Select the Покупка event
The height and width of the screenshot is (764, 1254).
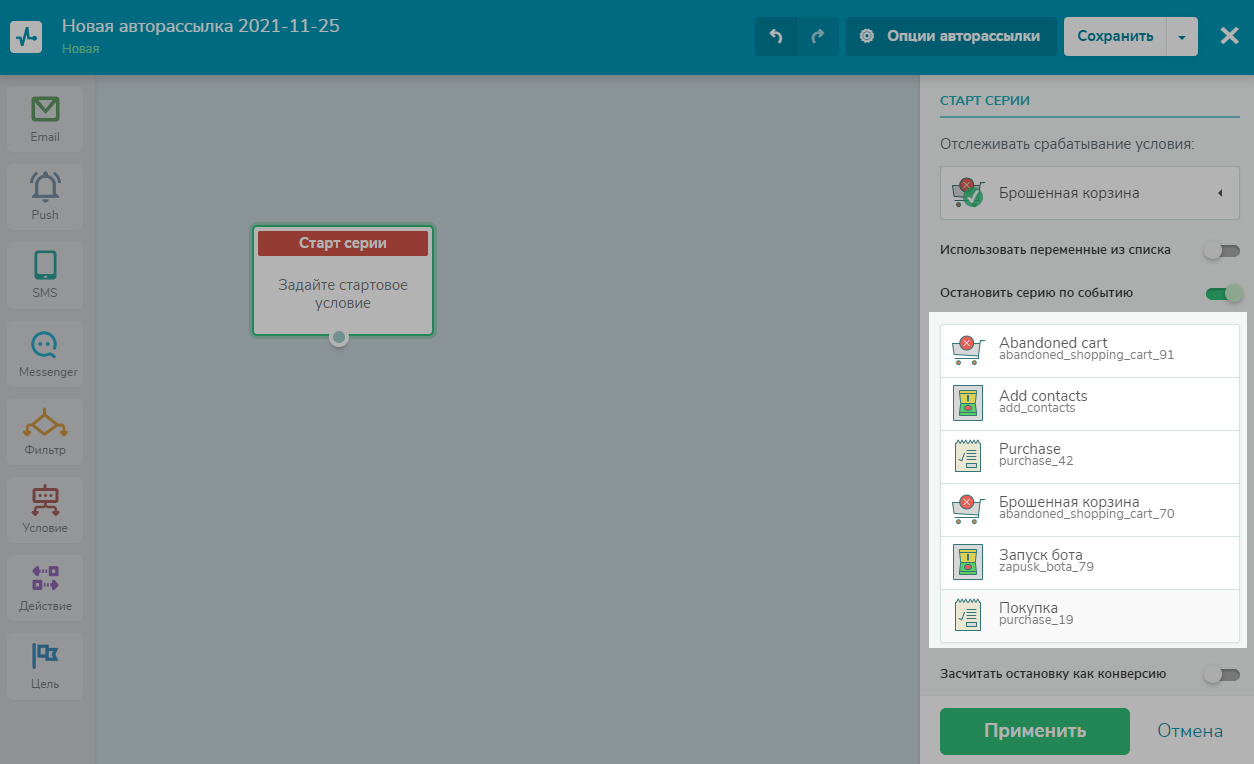1090,616
